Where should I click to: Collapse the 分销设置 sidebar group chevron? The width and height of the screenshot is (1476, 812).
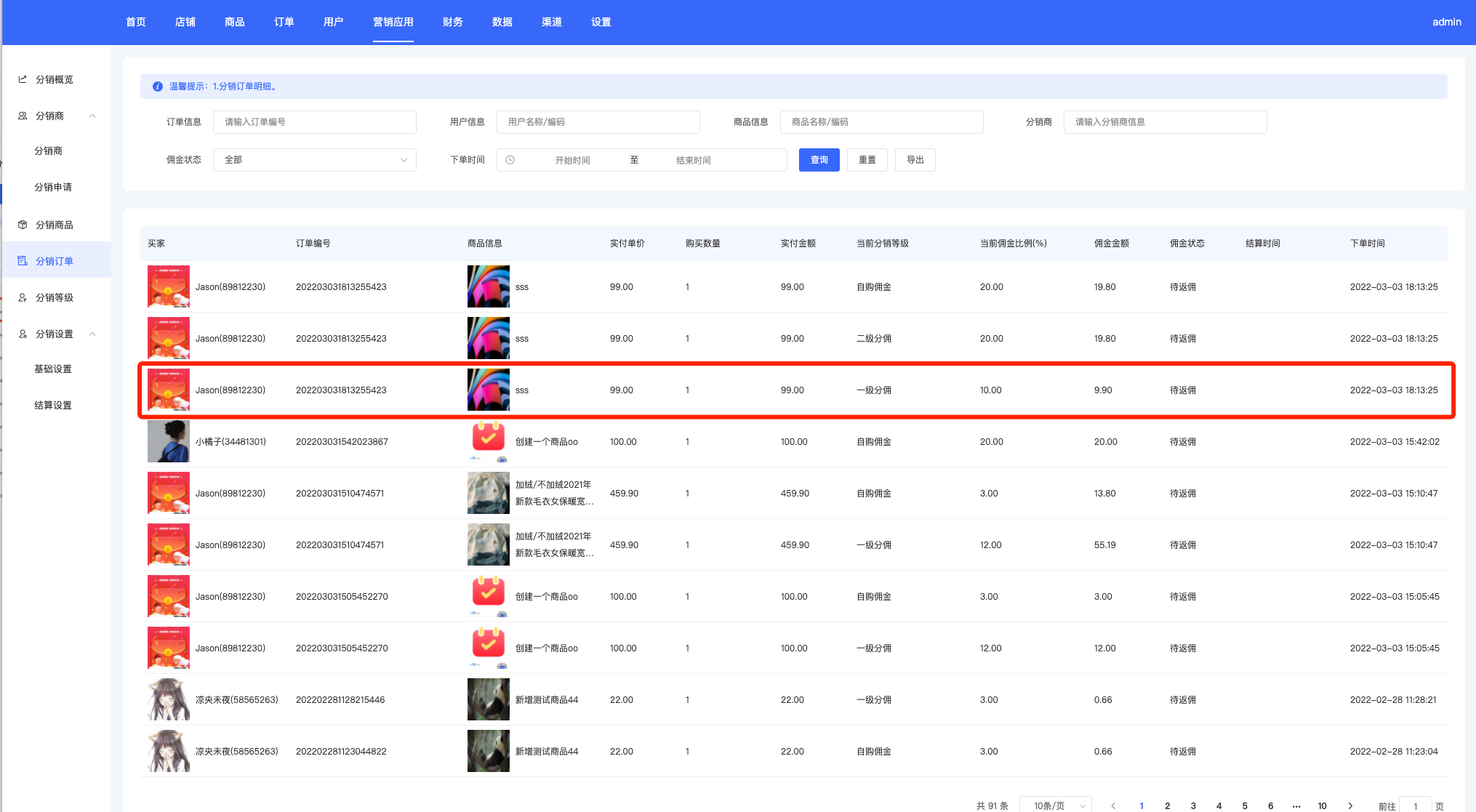coord(92,334)
